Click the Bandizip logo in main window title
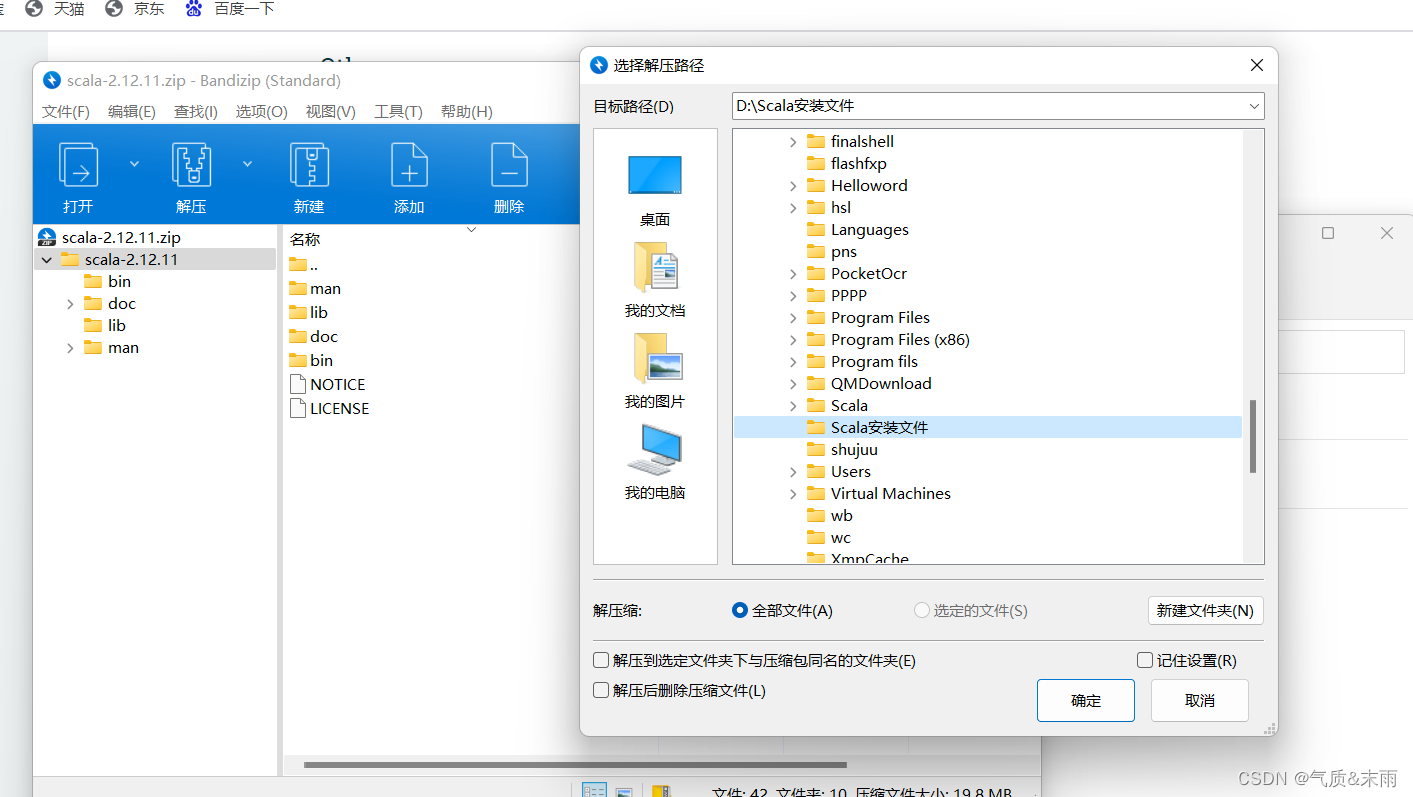Image resolution: width=1413 pixels, height=797 pixels. [x=51, y=80]
